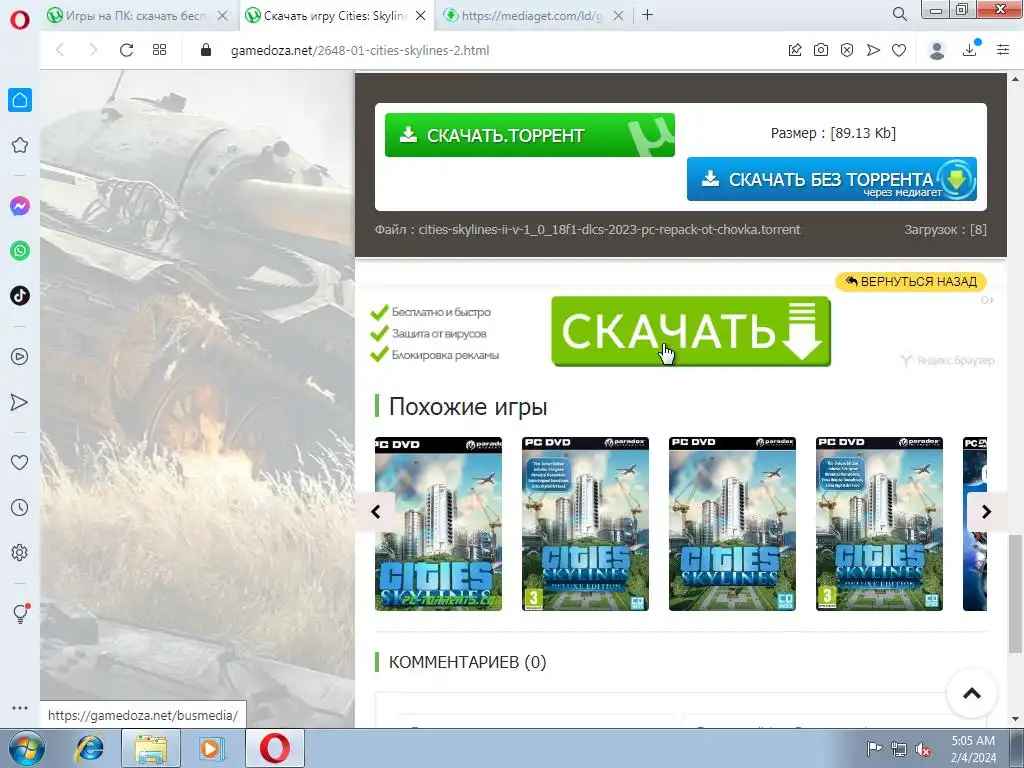Click 'Загрузок : [8]' text

tap(945, 229)
